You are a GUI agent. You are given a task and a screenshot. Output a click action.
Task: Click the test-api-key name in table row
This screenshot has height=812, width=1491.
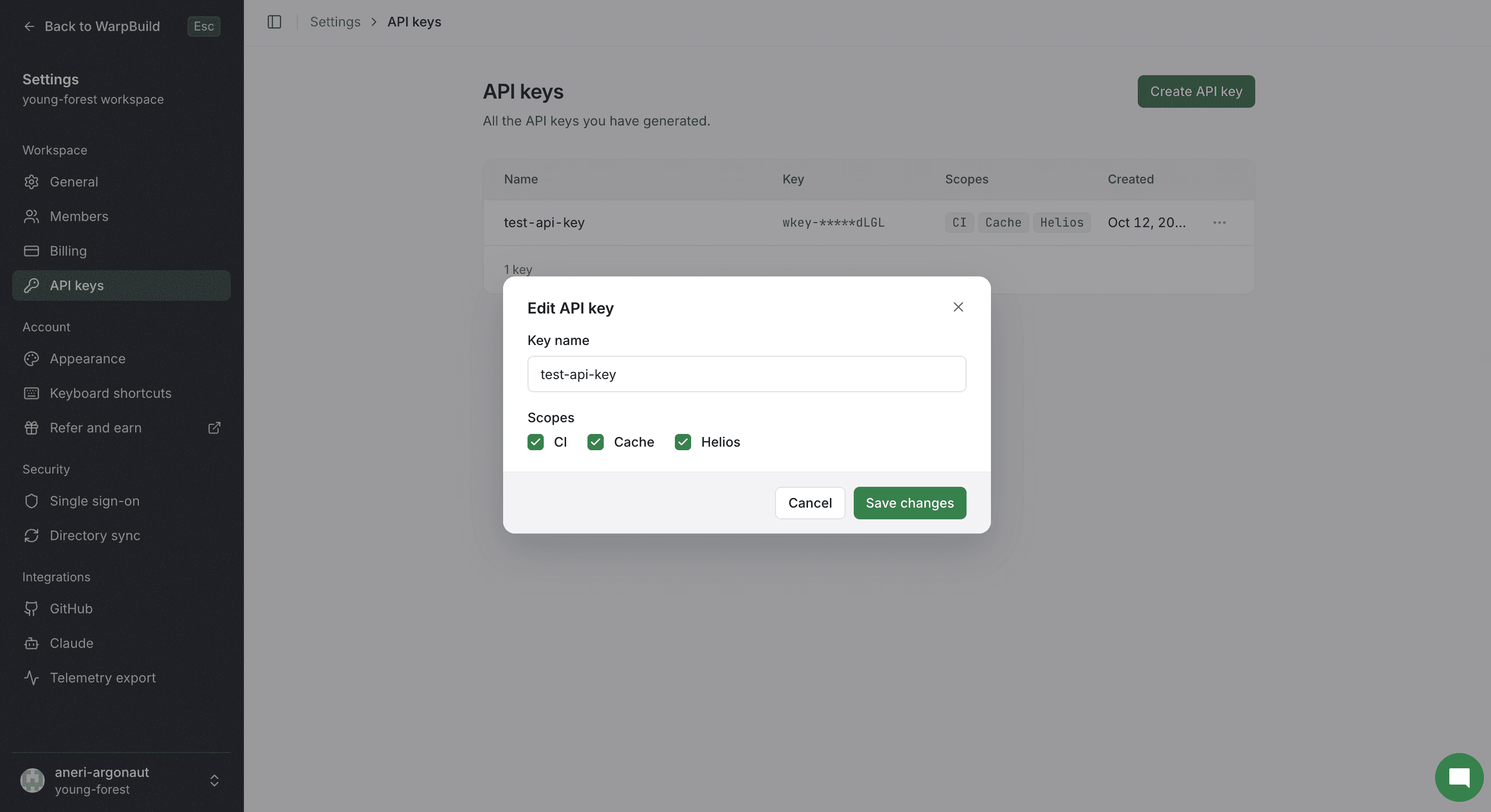pyautogui.click(x=544, y=223)
